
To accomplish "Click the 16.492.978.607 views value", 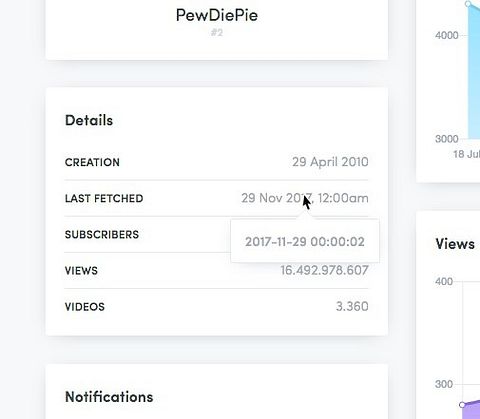I will [324, 270].
